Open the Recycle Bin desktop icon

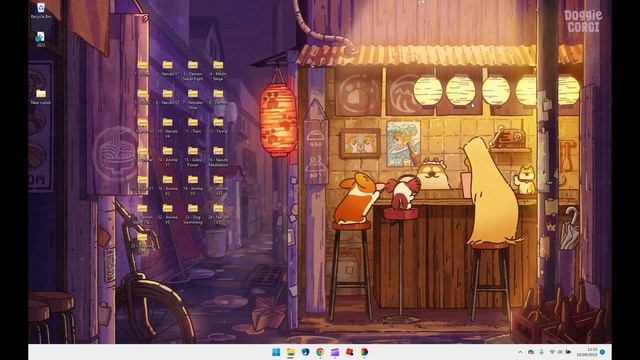pos(41,11)
